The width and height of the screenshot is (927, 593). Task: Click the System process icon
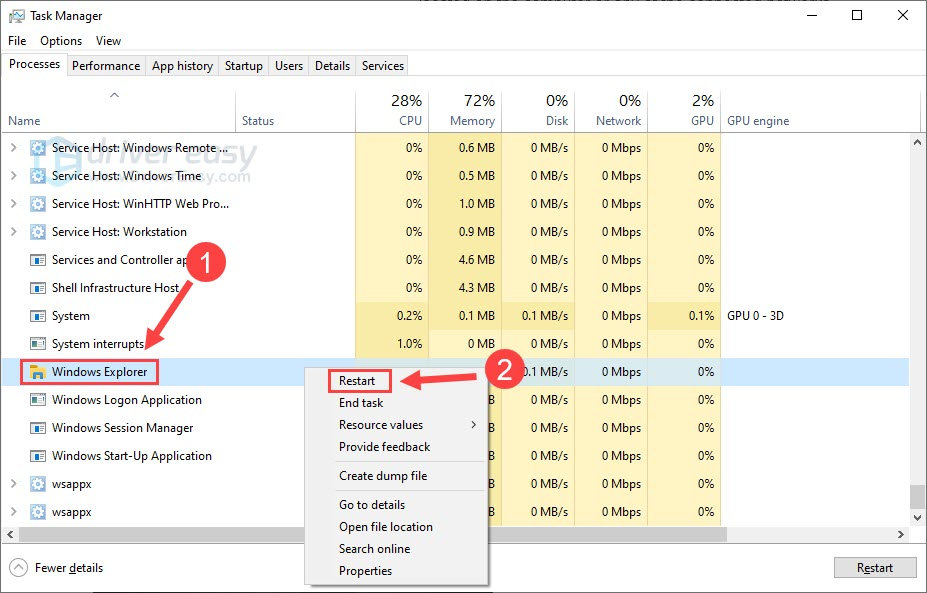[x=38, y=316]
